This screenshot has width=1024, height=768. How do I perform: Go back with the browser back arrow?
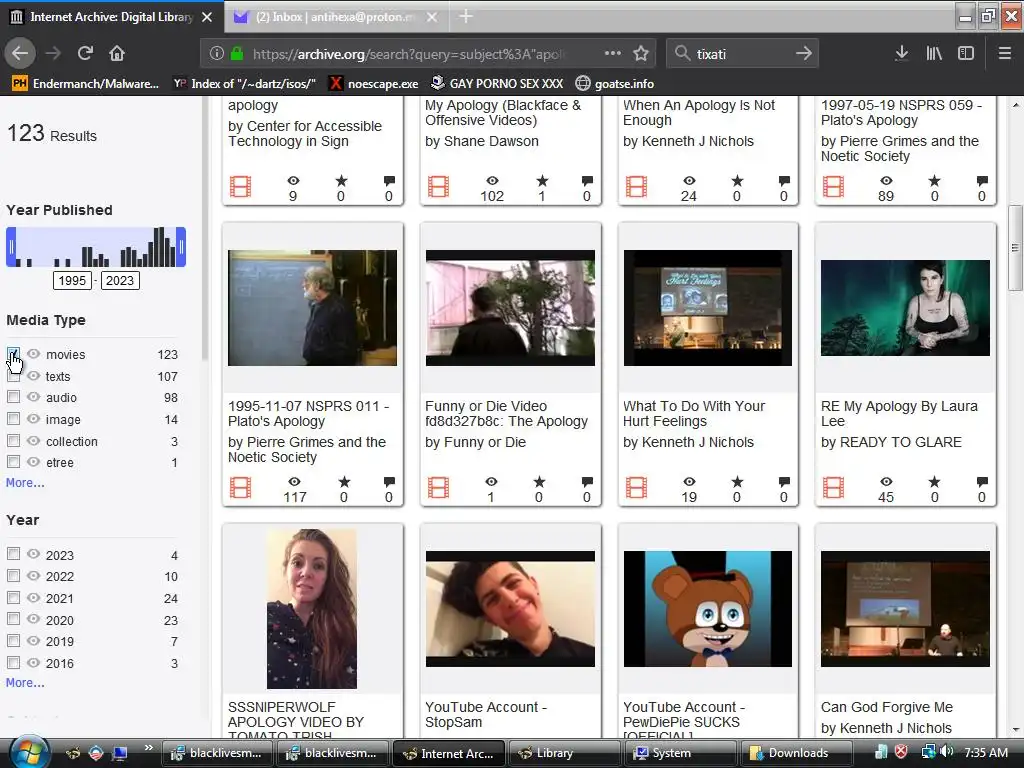20,54
